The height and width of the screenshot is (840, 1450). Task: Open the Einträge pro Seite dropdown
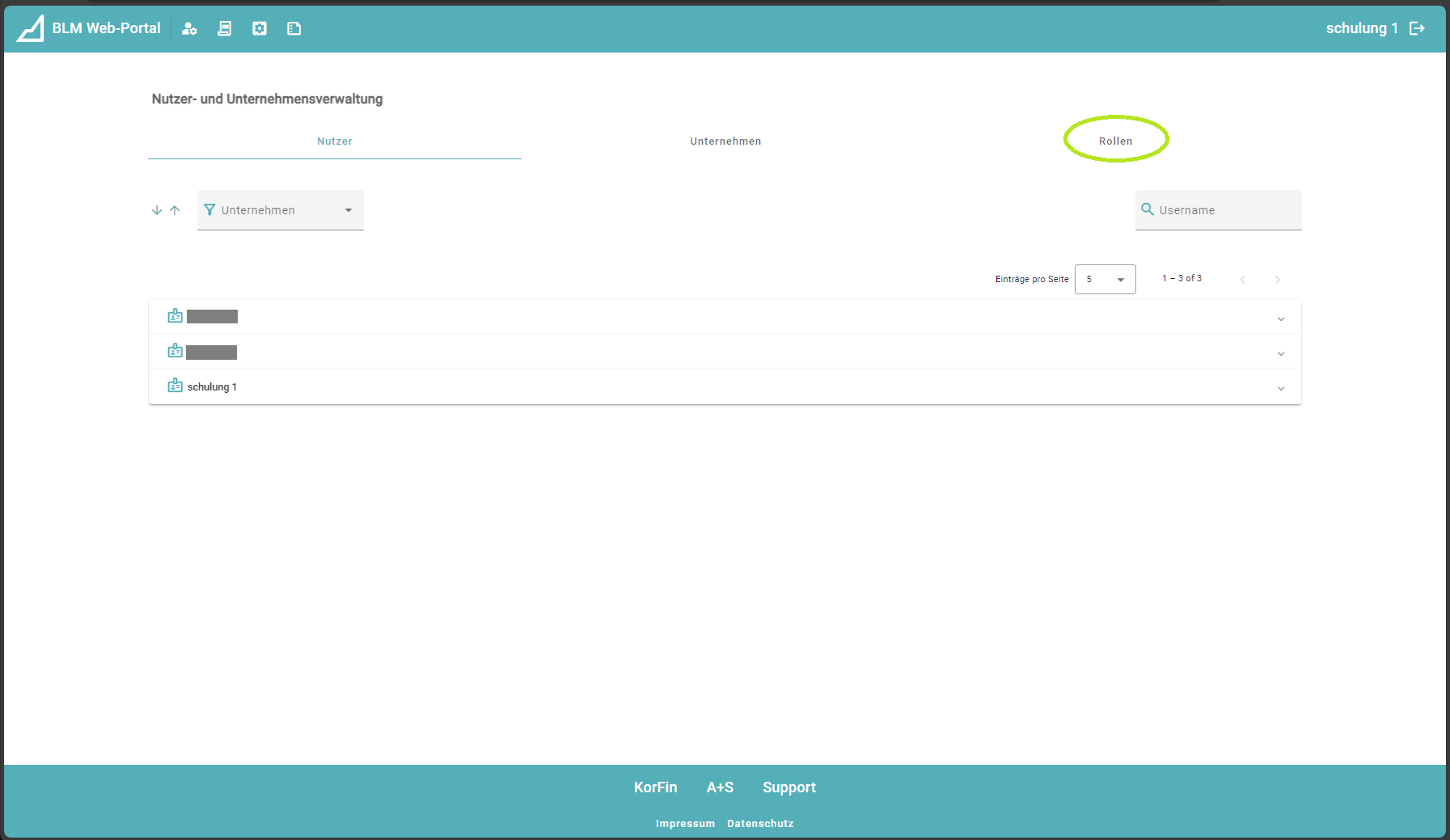tap(1105, 279)
